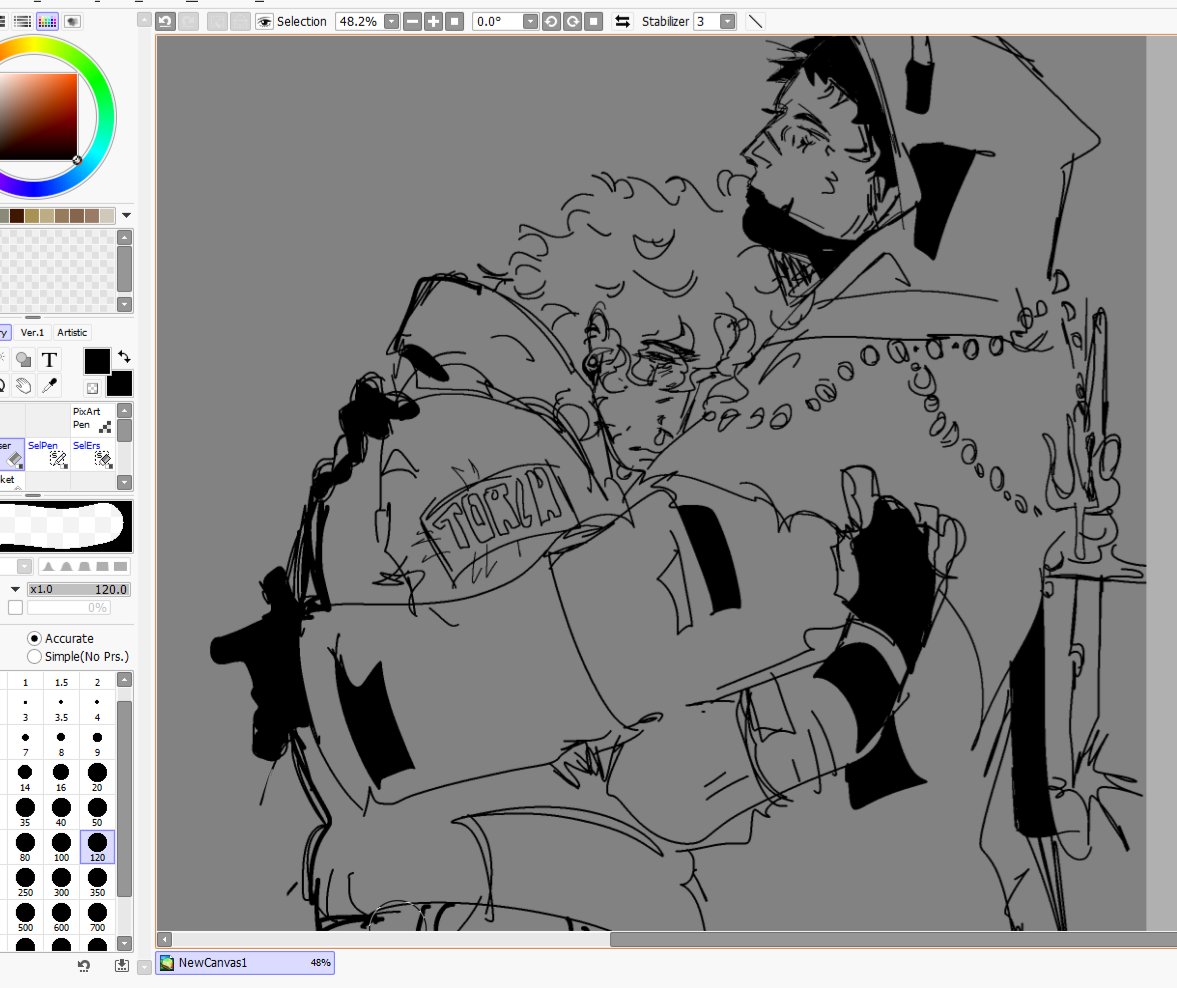The height and width of the screenshot is (988, 1177).
Task: Choose the second brush edge shape
Action: point(67,566)
